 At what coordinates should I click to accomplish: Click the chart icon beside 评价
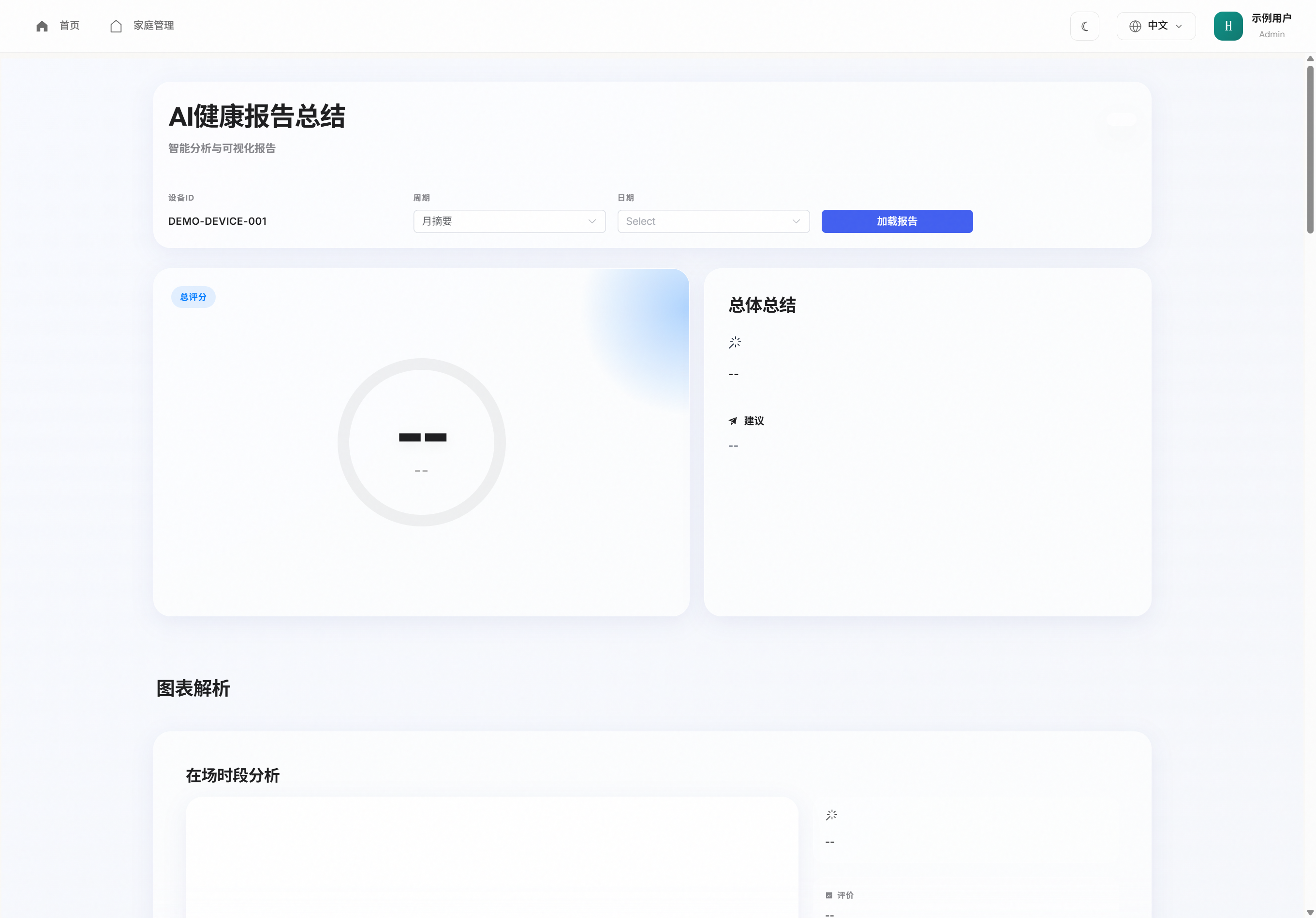pyautogui.click(x=828, y=895)
